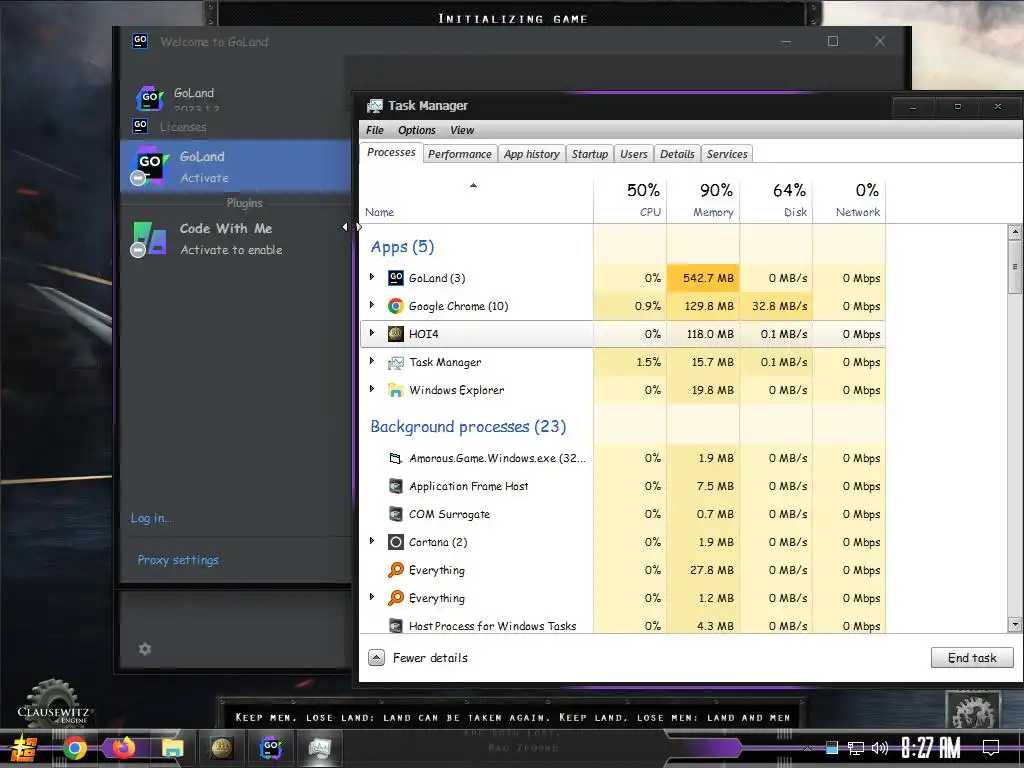Sort processes by Disk column header
Image resolution: width=1024 pixels, height=768 pixels.
tap(776, 199)
